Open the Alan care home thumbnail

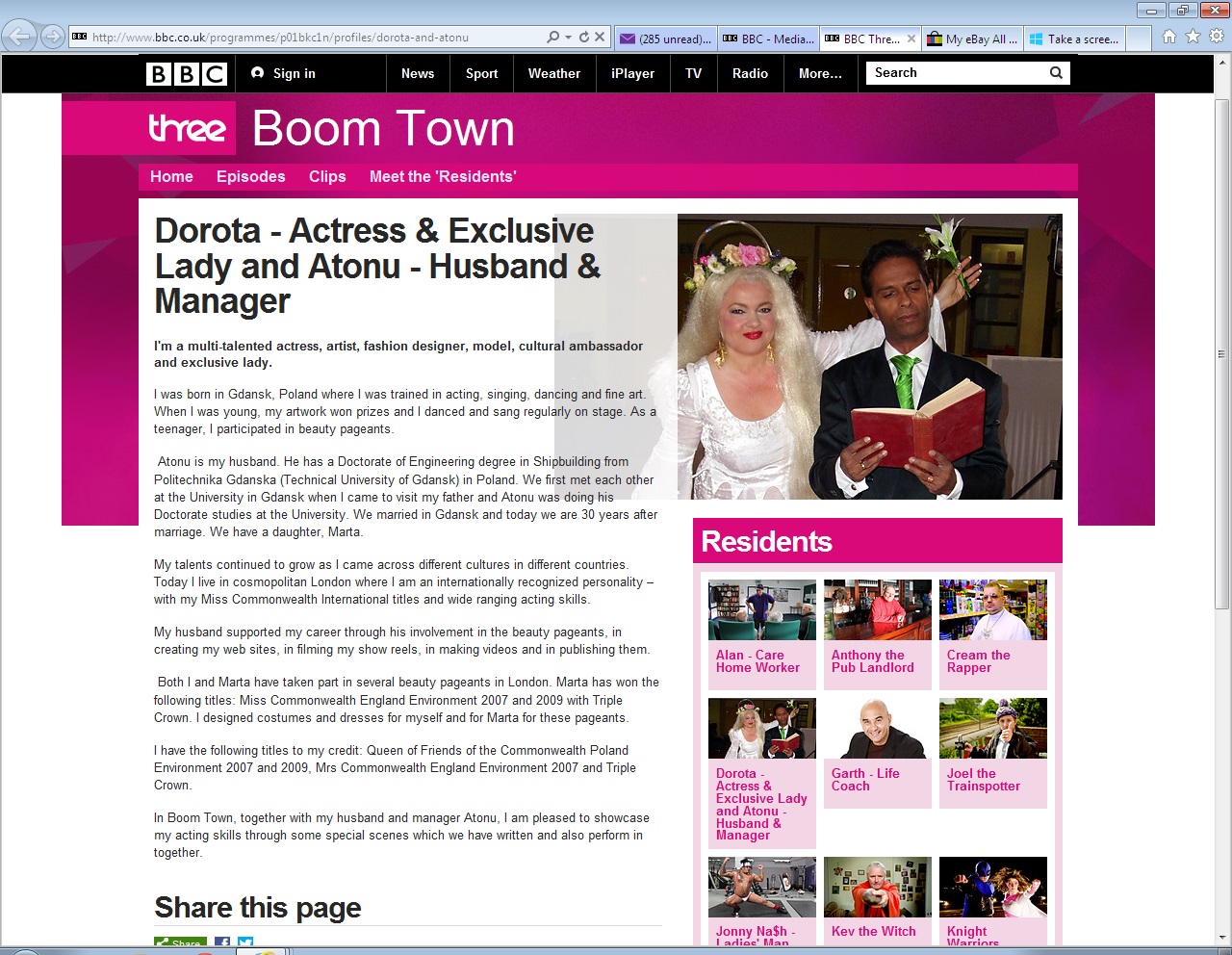[x=762, y=610]
